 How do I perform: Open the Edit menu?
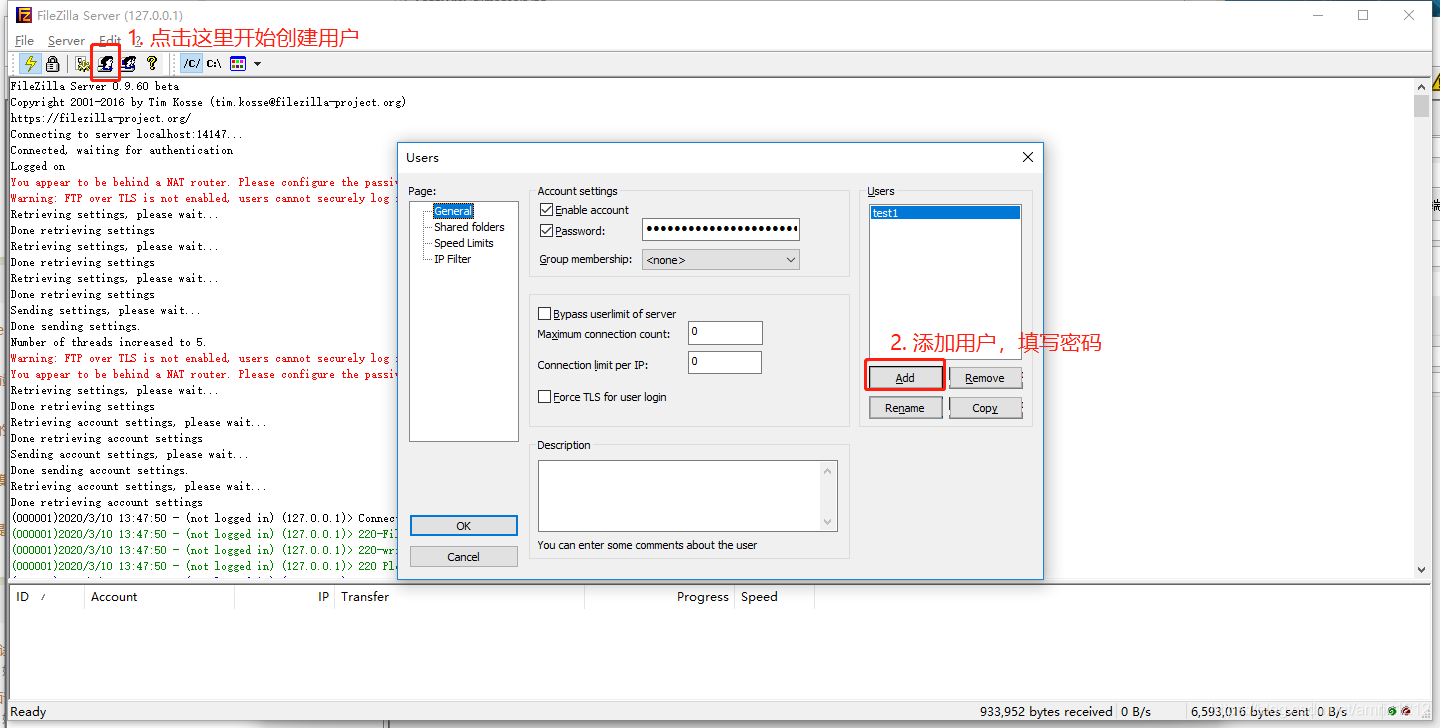pyautogui.click(x=108, y=41)
